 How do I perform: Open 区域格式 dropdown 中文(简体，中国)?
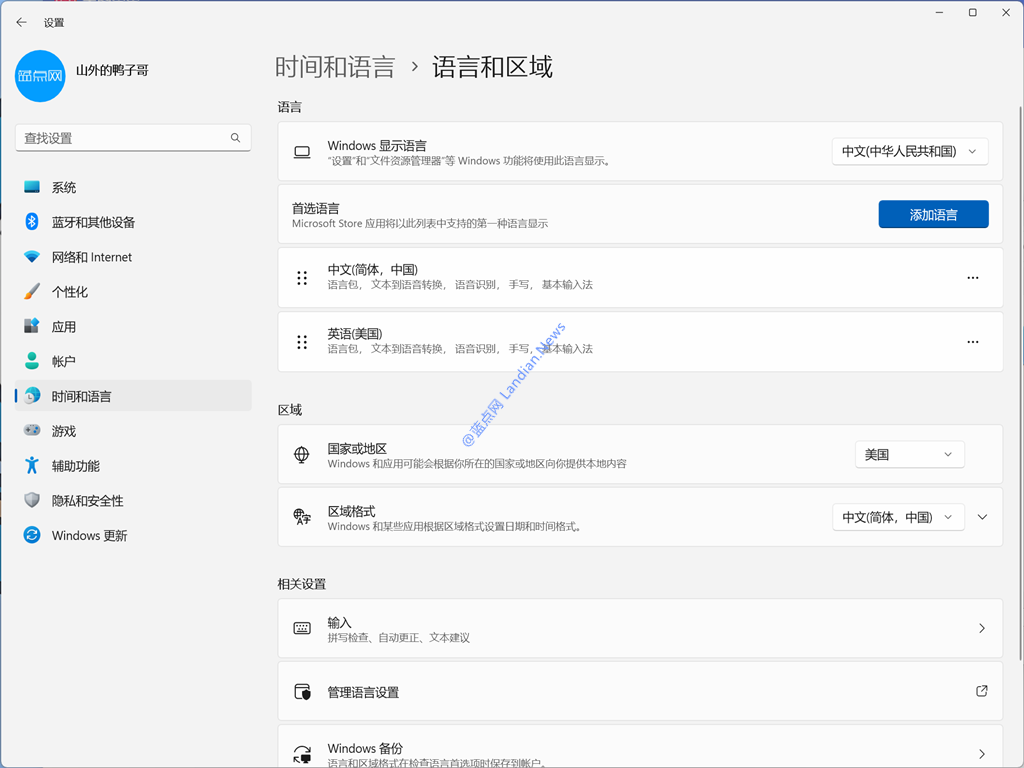898,517
